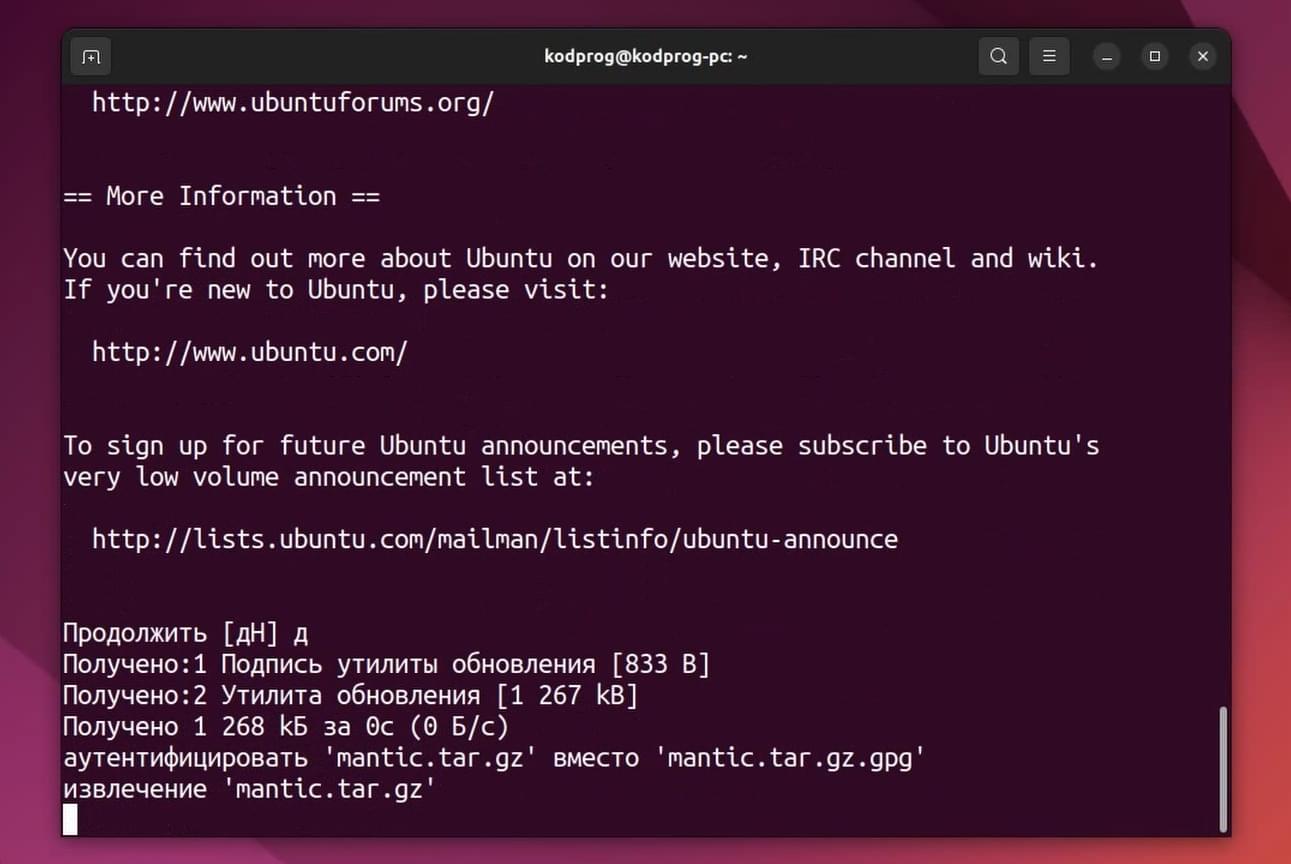Click the '== More Information ==' heading
Viewport: 1291px width, 864px height.
coord(222,196)
